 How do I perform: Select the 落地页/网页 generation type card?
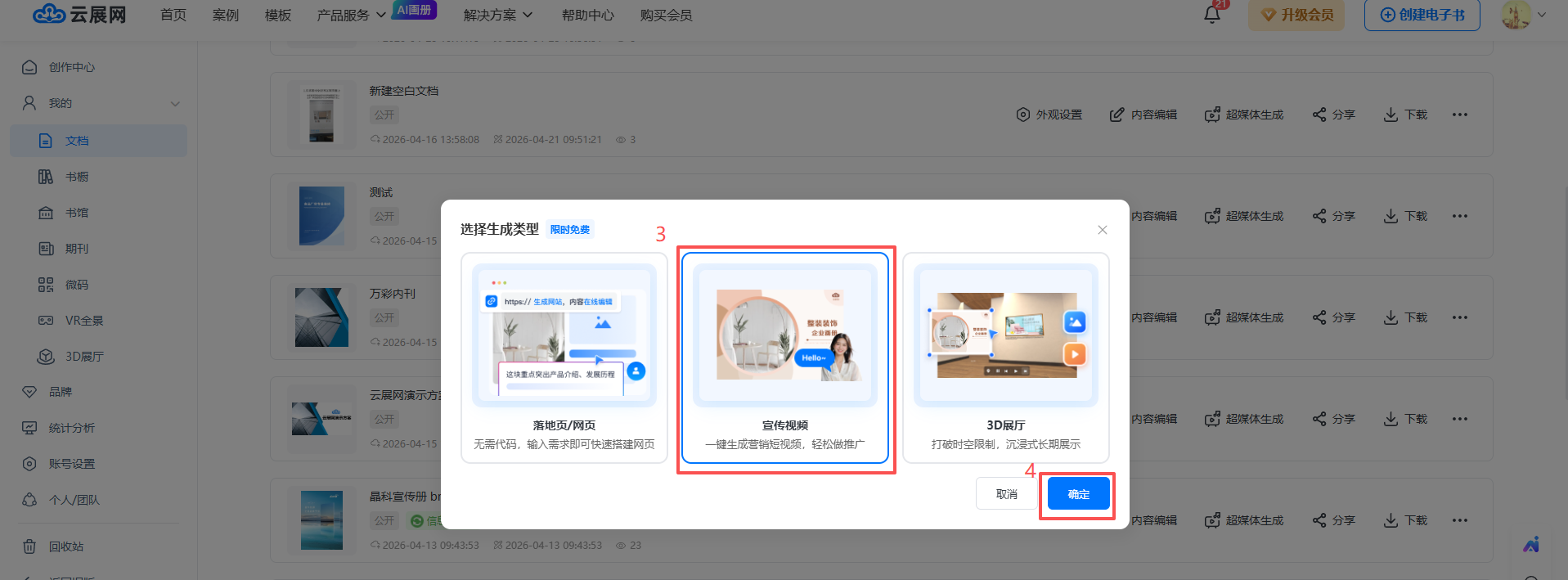point(564,357)
